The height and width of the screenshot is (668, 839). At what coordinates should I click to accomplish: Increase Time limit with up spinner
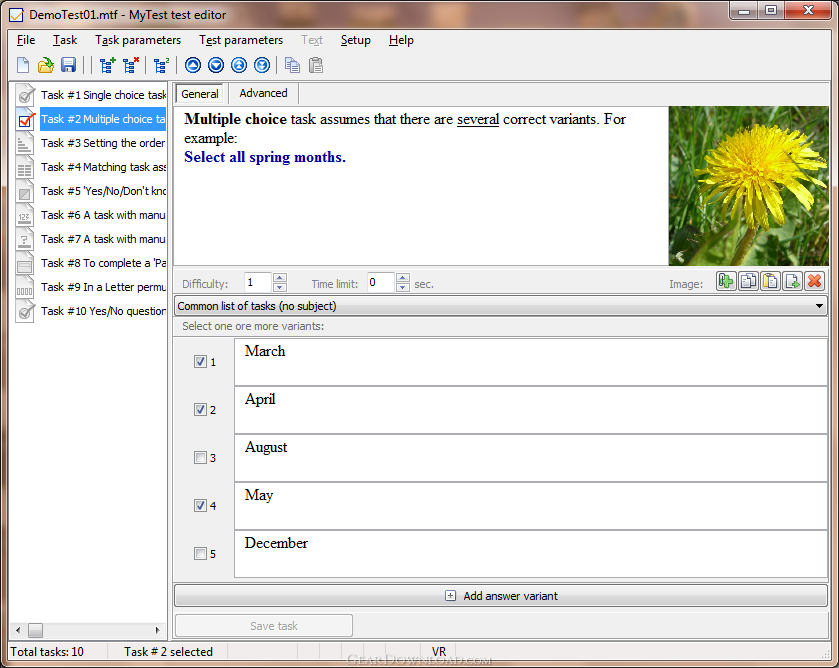point(403,278)
